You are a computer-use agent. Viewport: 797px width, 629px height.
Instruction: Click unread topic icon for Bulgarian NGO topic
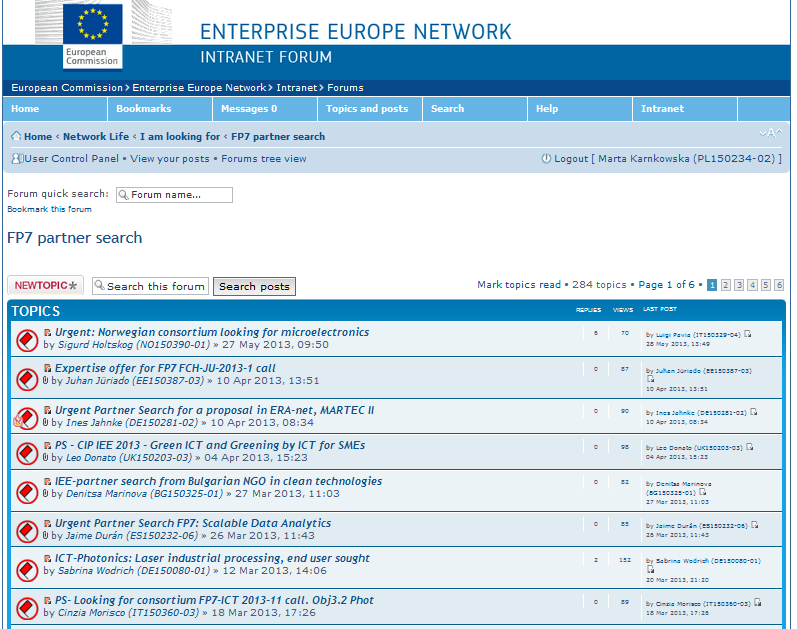tap(27, 492)
